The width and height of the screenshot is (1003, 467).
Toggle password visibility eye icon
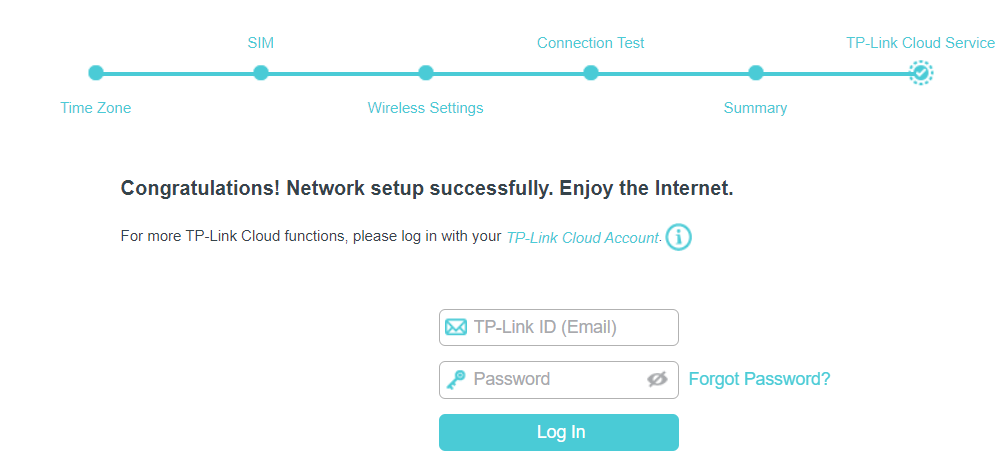point(657,379)
